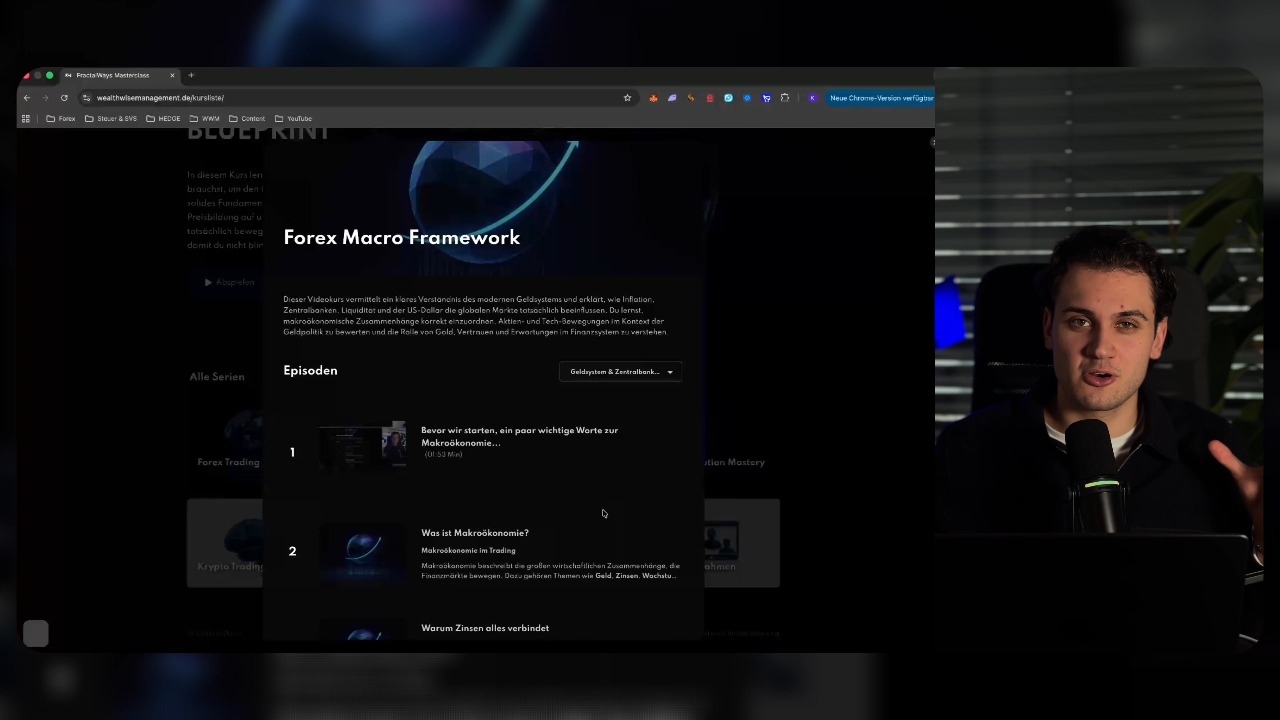The width and height of the screenshot is (1280, 720).
Task: Open the HEDGE bookmark folder
Action: (163, 119)
